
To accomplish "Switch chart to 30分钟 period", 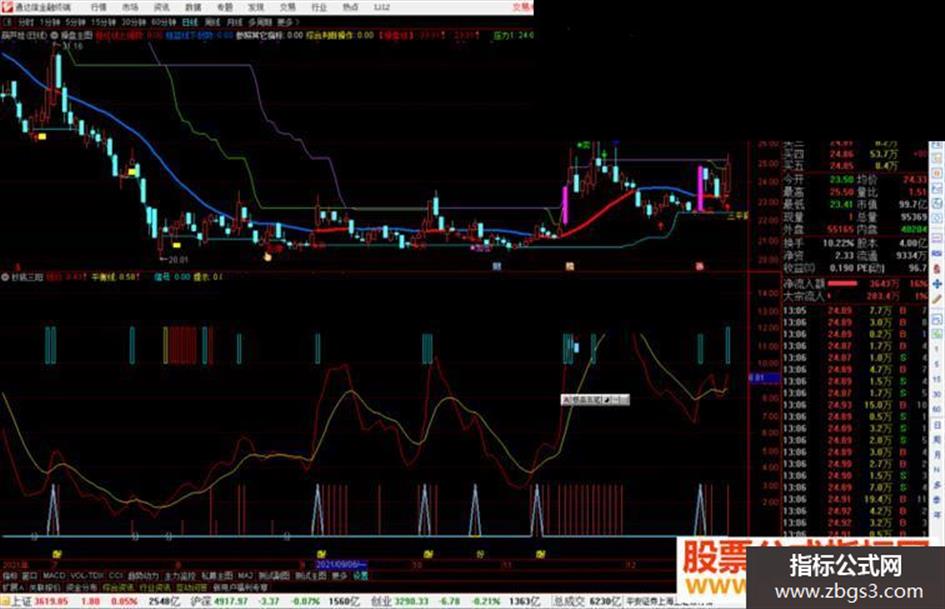I will (x=134, y=22).
